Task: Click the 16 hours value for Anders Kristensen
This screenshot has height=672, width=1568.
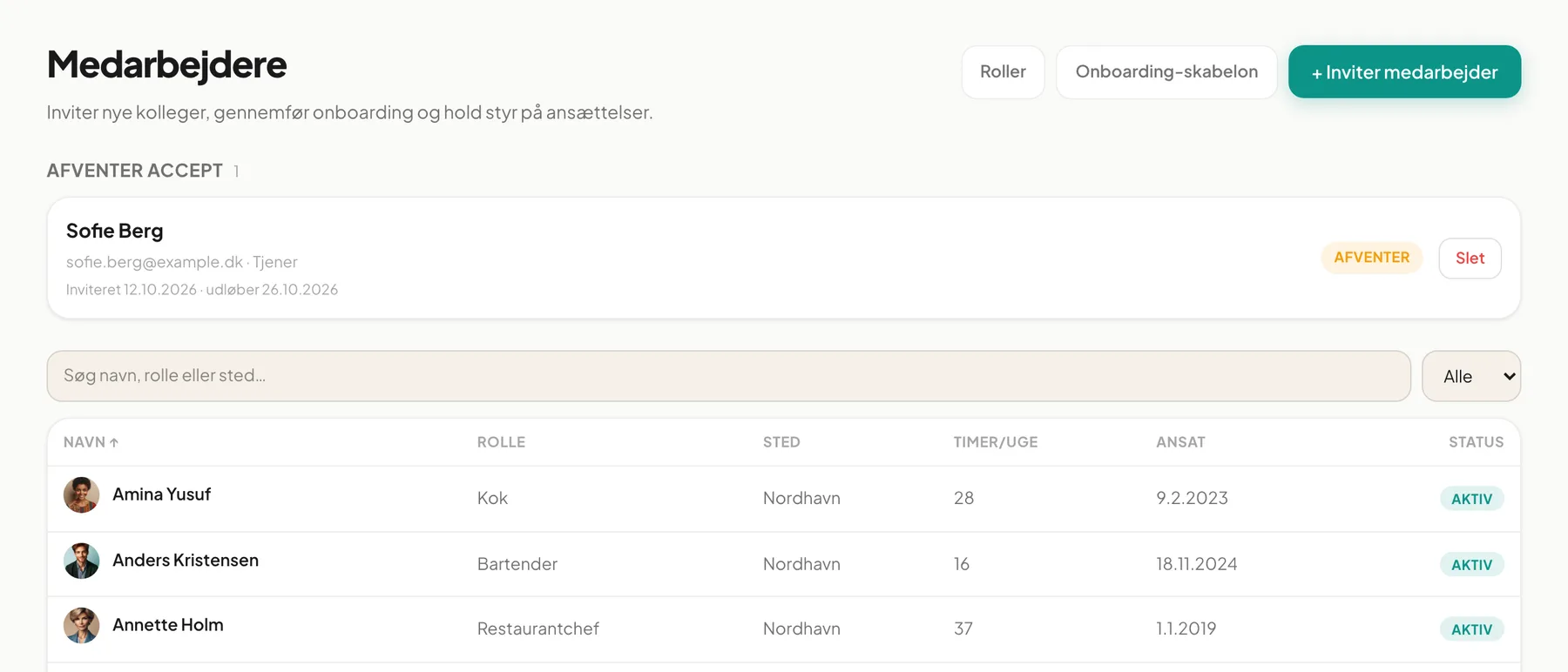Action: (962, 564)
